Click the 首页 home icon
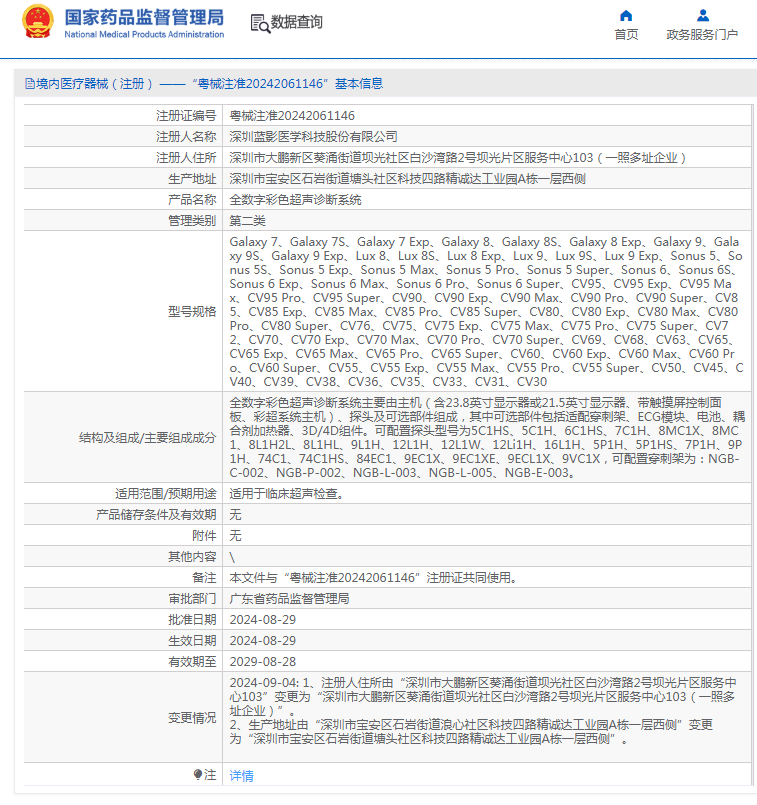Image resolution: width=757 pixels, height=805 pixels. (626, 16)
